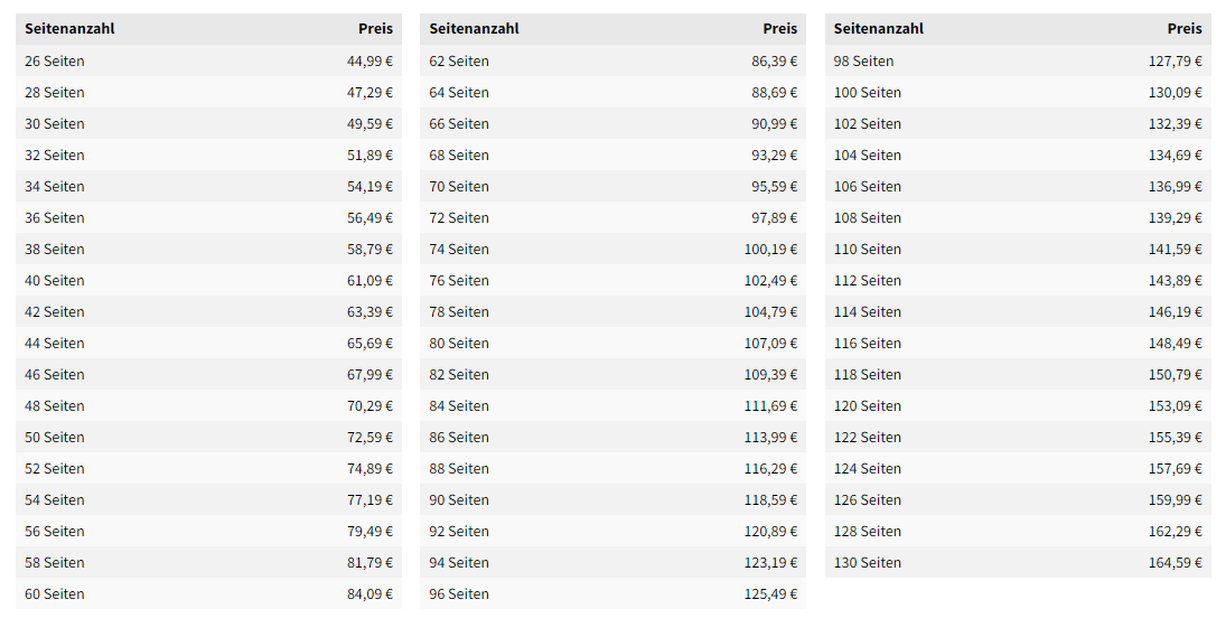This screenshot has height=637, width=1216.
Task: Click the 100,19 € price
Action: [x=771, y=249]
